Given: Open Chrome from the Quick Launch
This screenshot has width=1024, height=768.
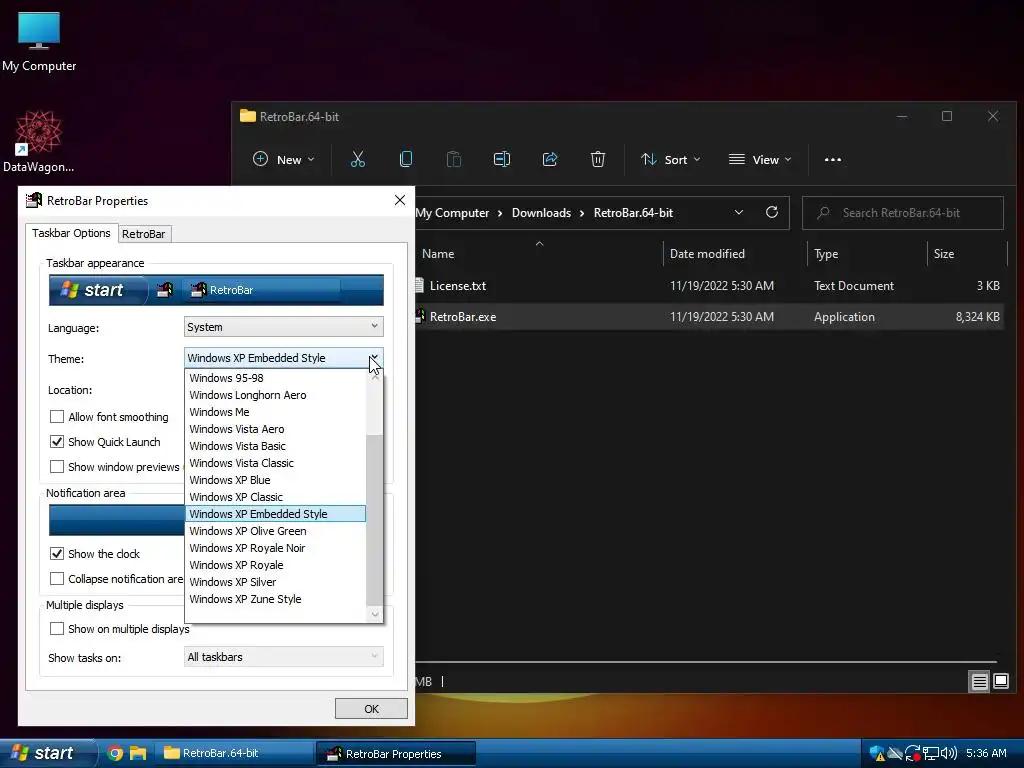Looking at the screenshot, I should click(115, 753).
